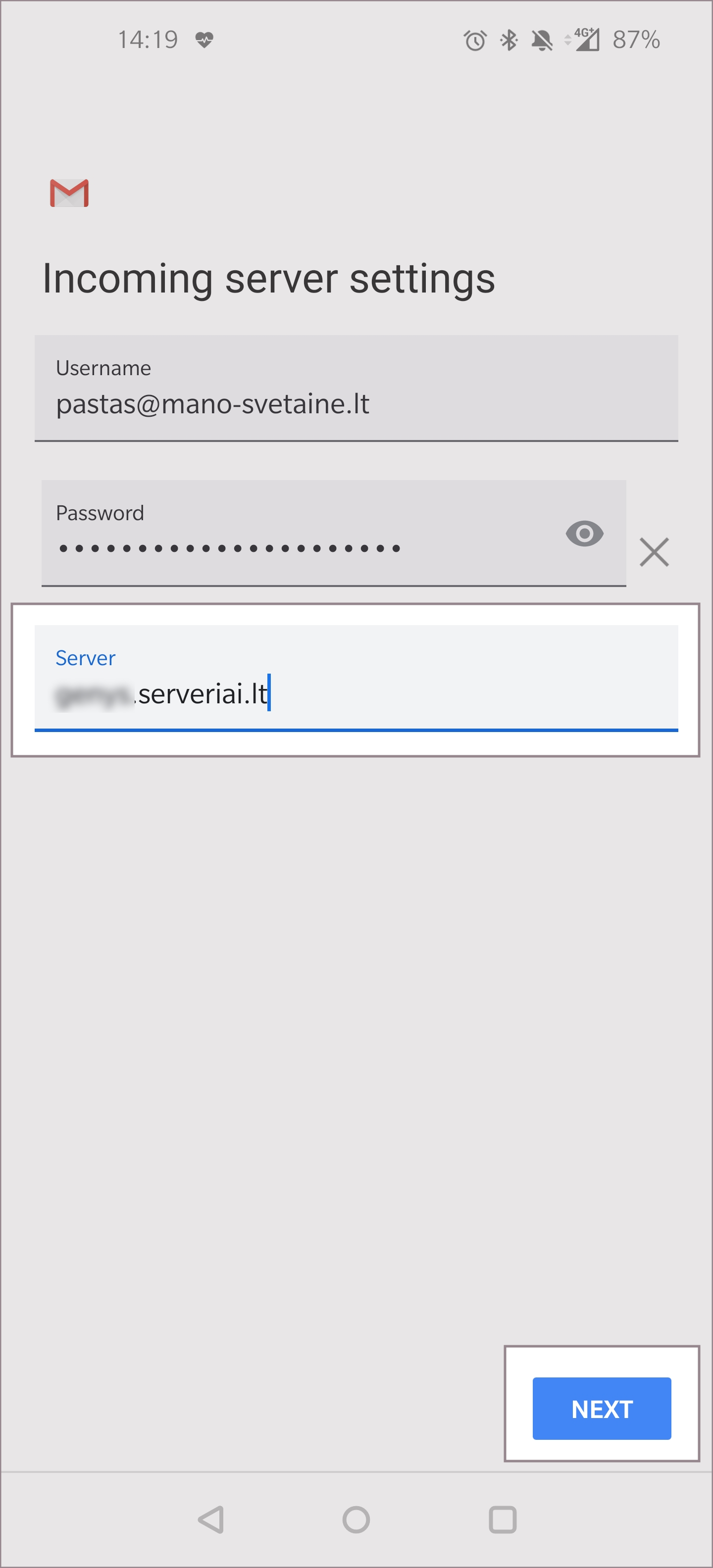
Task: Tap the 87% battery indicator
Action: pyautogui.click(x=636, y=40)
